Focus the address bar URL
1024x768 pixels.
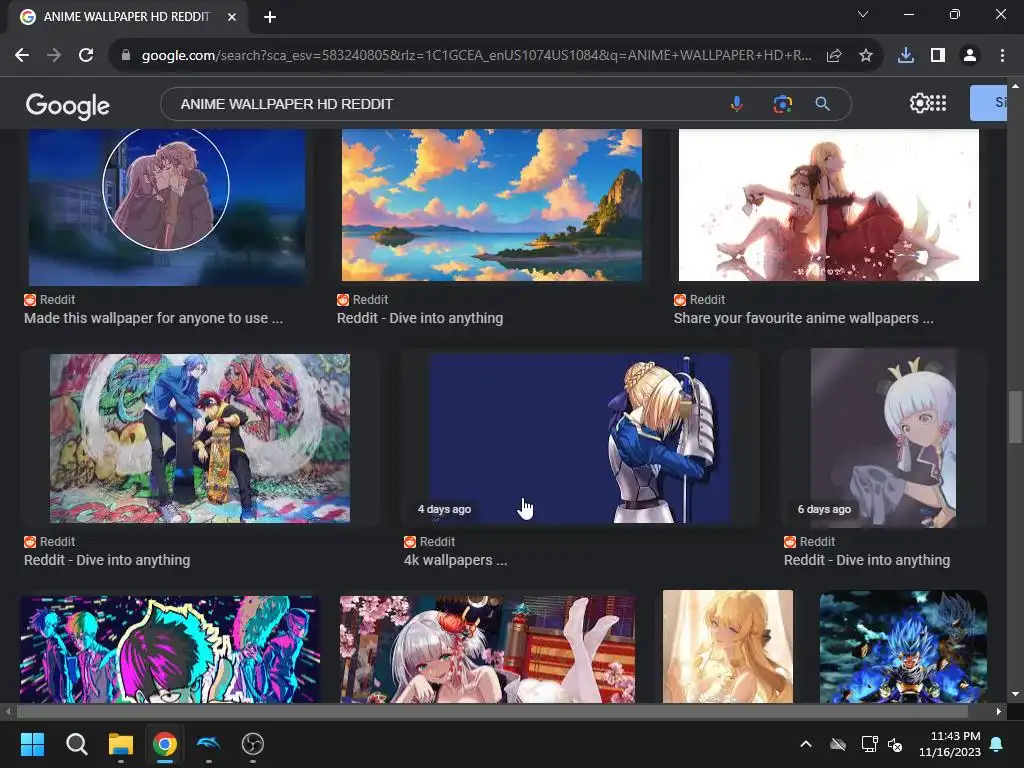(x=477, y=56)
